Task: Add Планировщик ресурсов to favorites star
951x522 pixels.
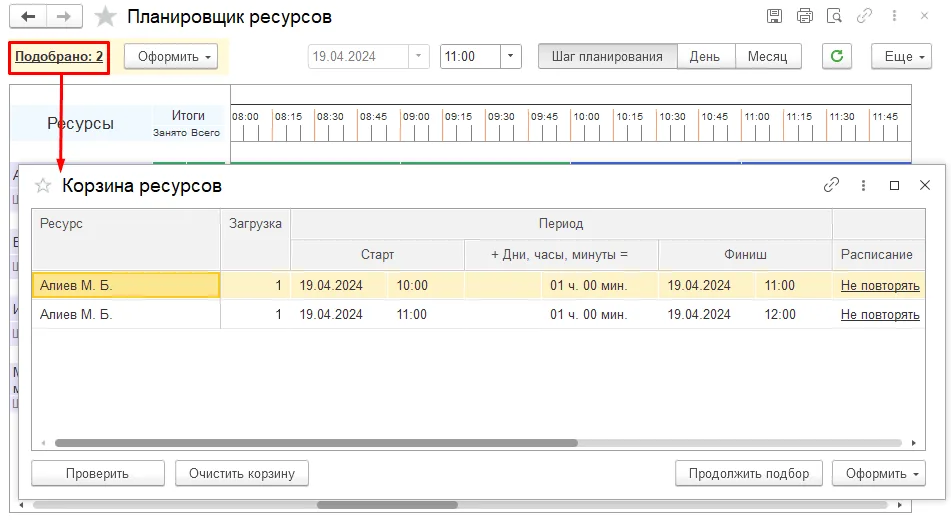Action: [x=105, y=17]
